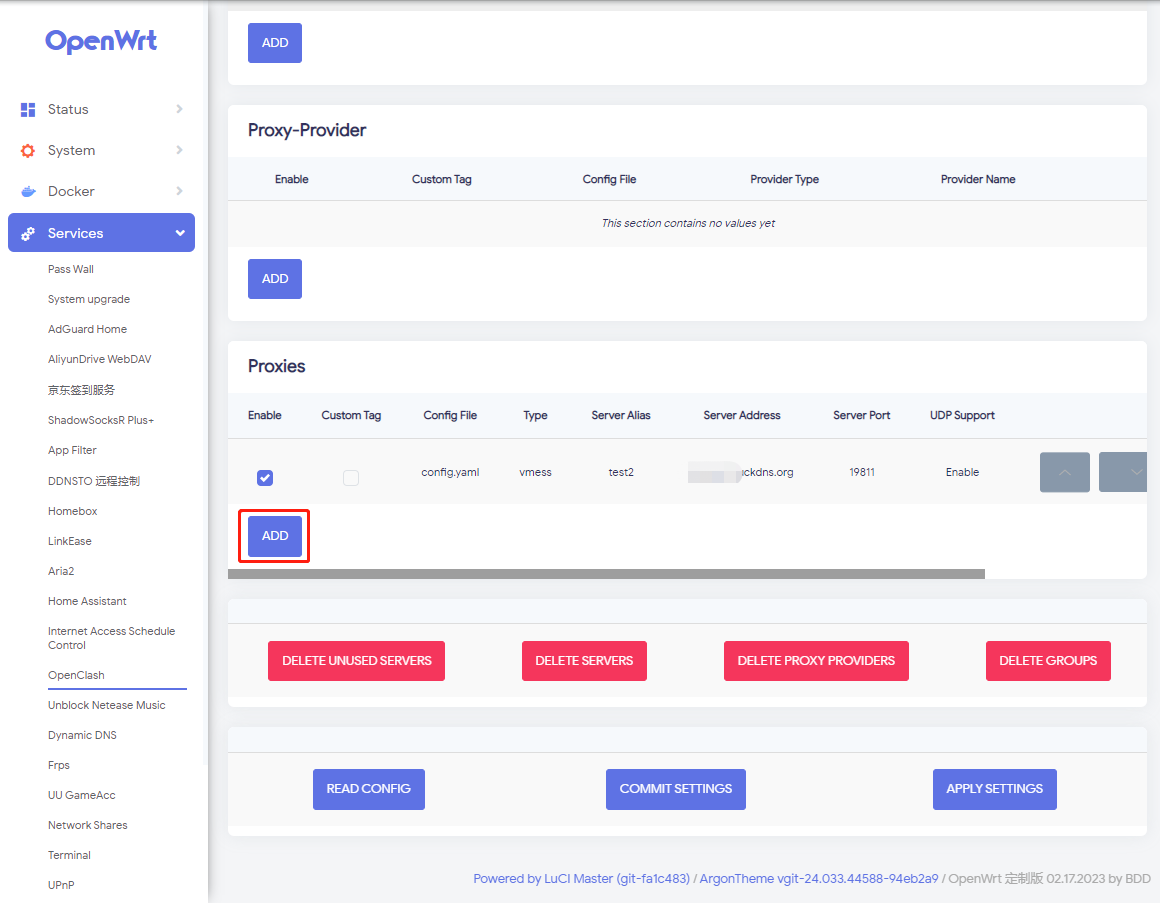The image size is (1160, 903).
Task: Open Terminal menu entry
Action: 69,855
